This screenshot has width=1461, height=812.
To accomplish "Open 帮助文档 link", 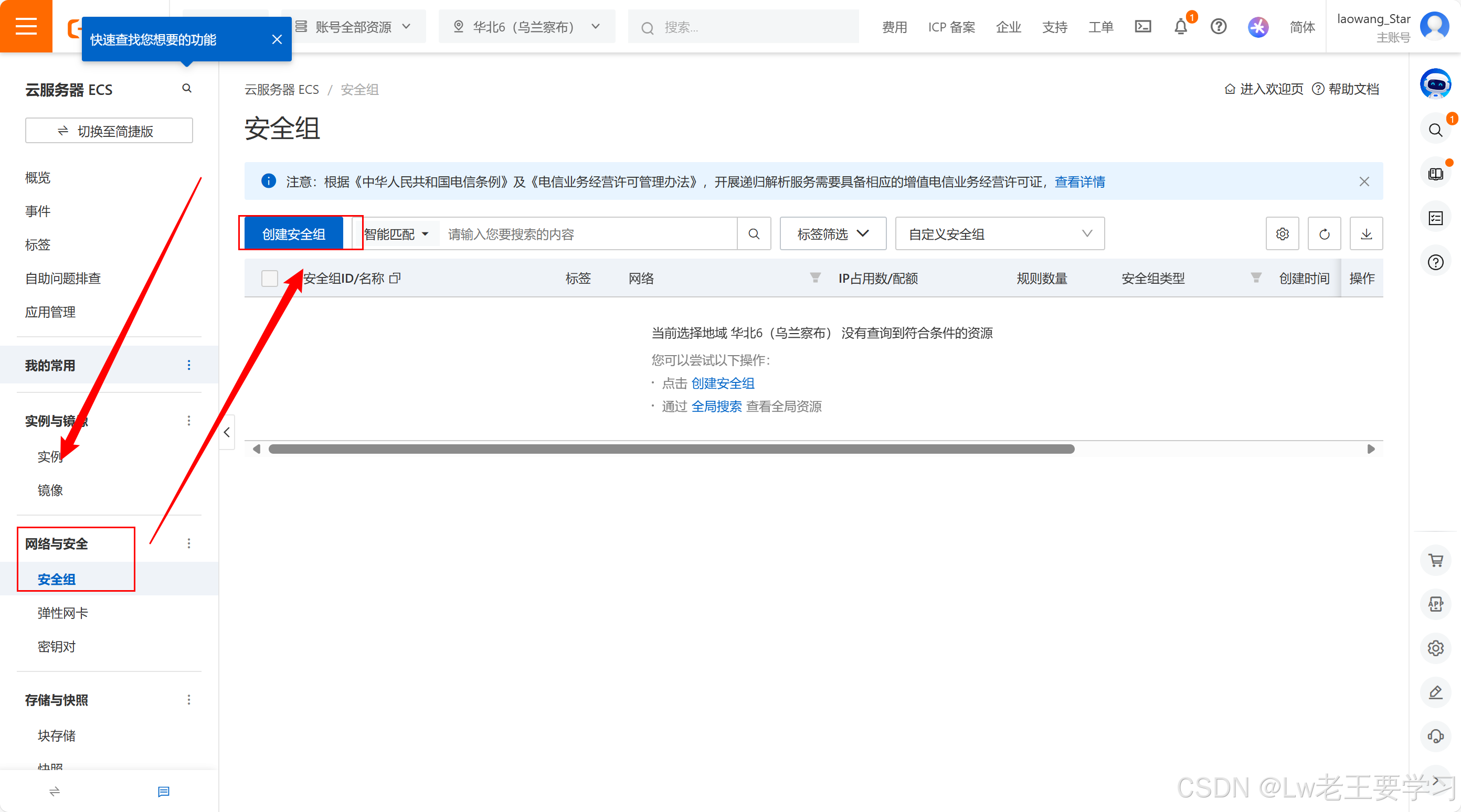I will pos(1346,89).
